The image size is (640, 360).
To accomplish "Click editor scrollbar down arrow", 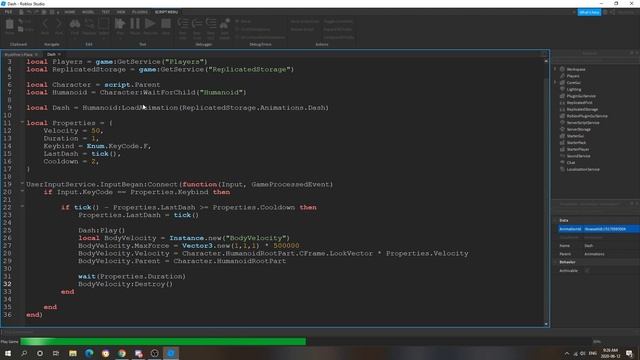I will click(546, 324).
